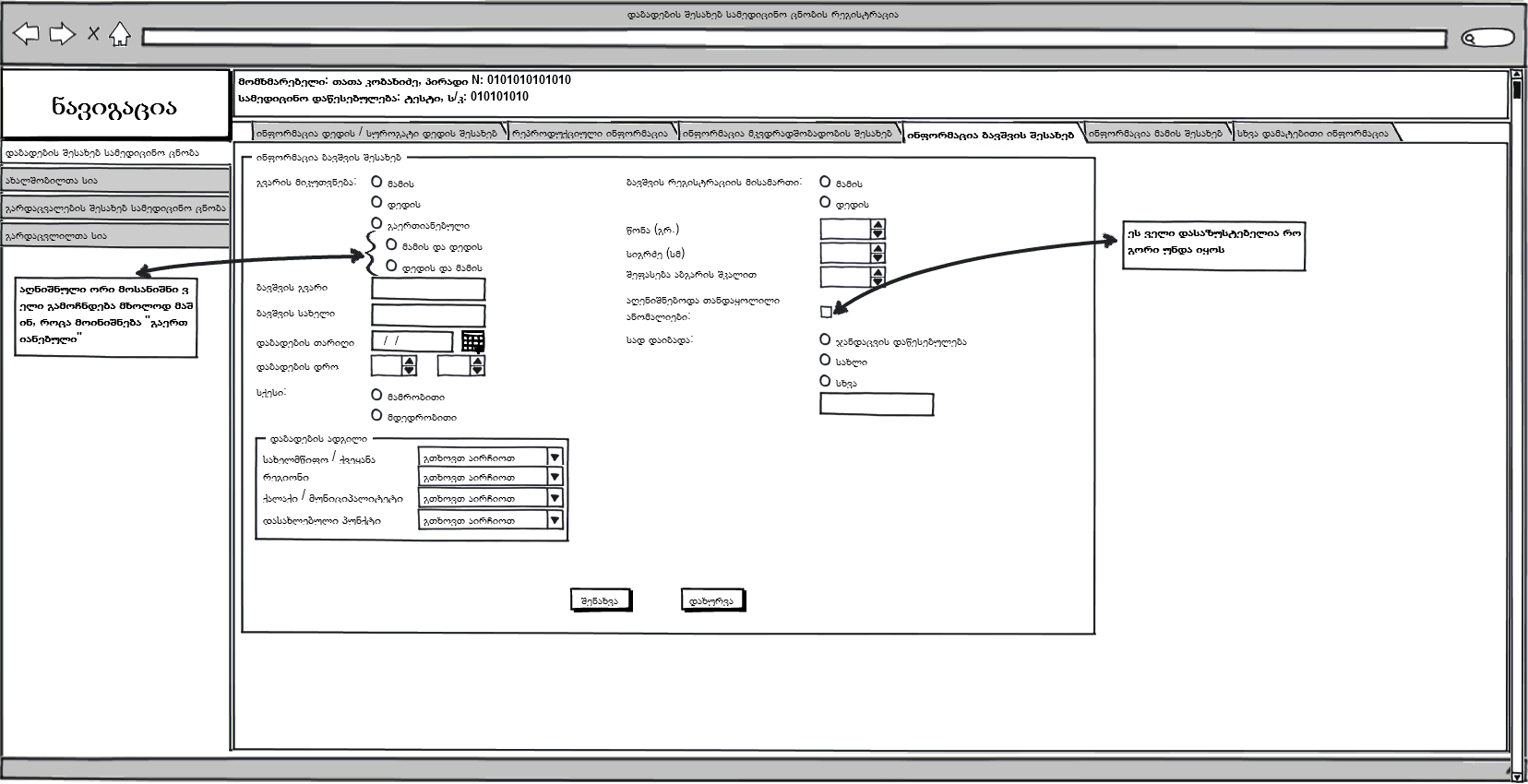Open the ინფორმაცია მამის შესახებ tab
The height and width of the screenshot is (784, 1528).
pos(1155,133)
